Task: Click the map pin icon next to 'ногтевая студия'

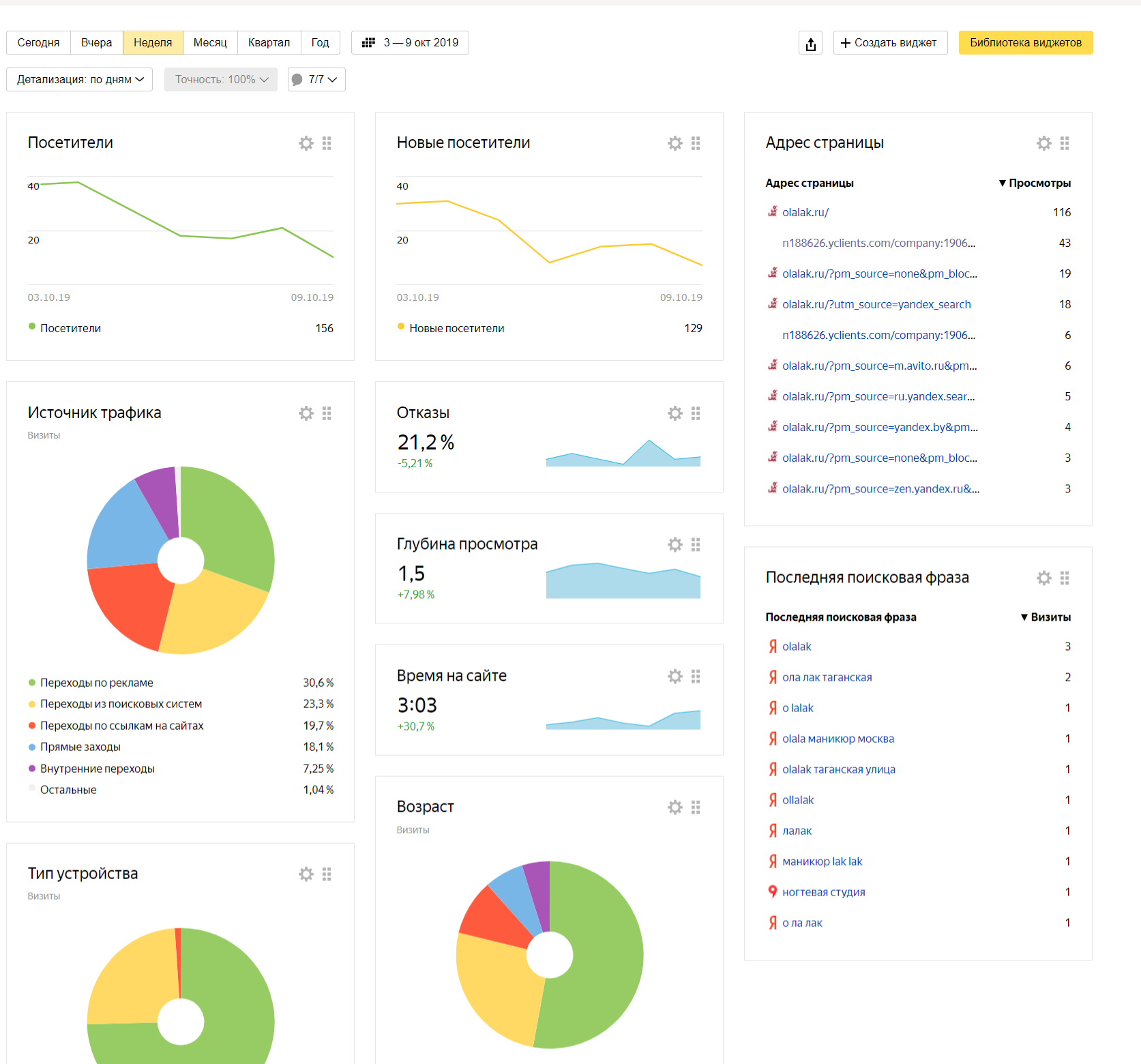Action: click(x=773, y=891)
